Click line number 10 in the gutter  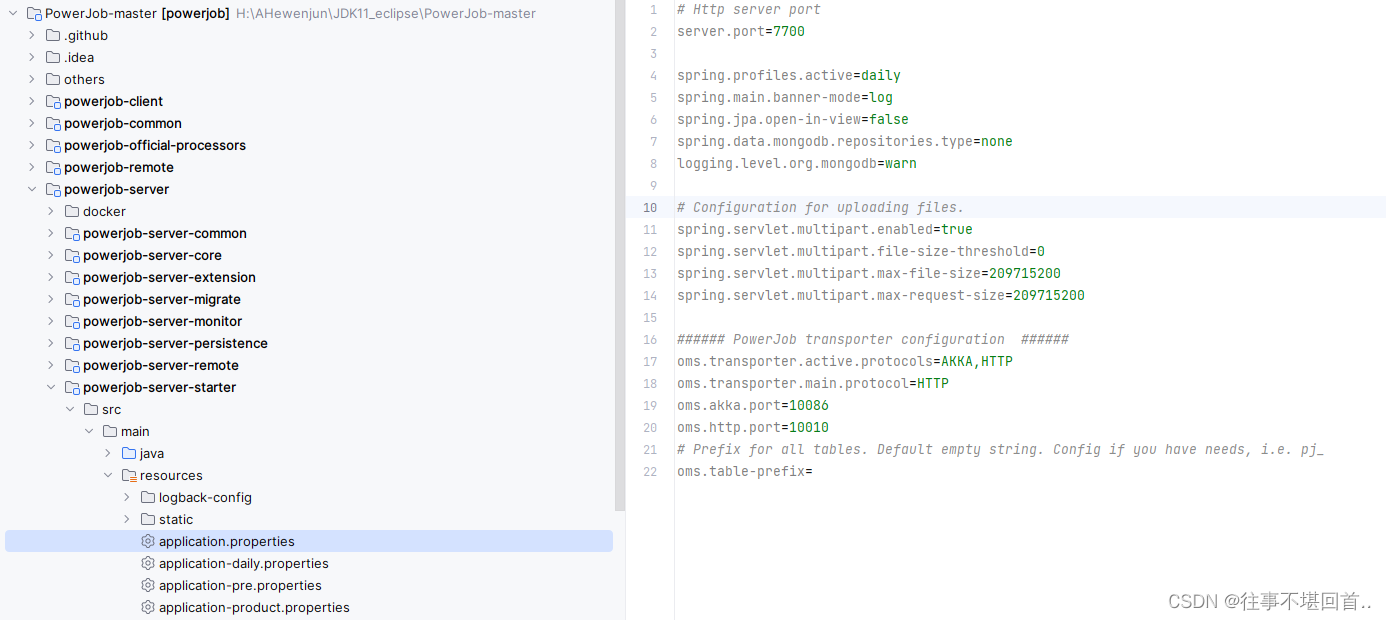(x=650, y=207)
